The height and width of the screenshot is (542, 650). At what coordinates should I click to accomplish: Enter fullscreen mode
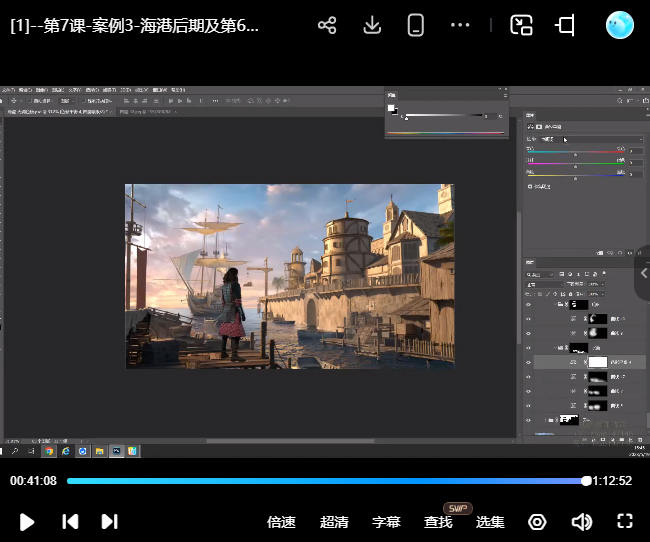(x=625, y=521)
